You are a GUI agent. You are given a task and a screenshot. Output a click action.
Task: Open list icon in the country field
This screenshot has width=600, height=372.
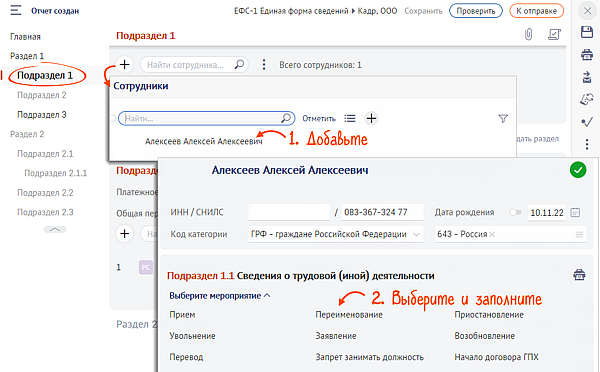pyautogui.click(x=579, y=234)
